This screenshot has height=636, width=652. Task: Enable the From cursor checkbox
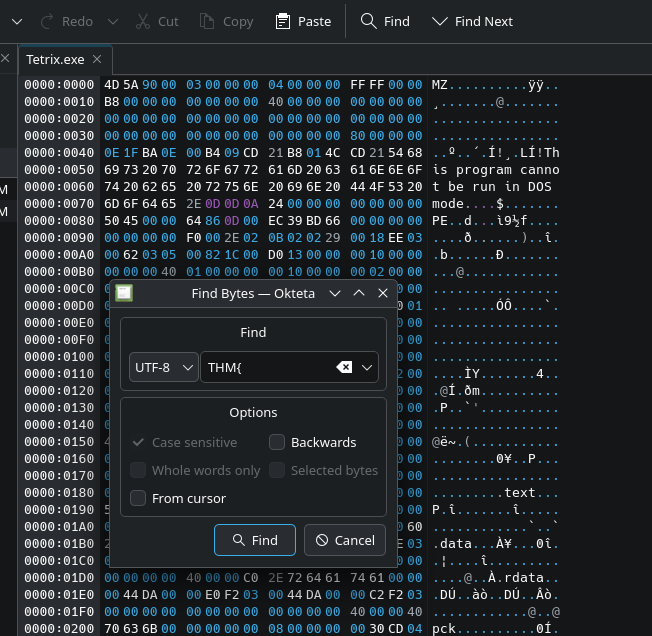(138, 498)
